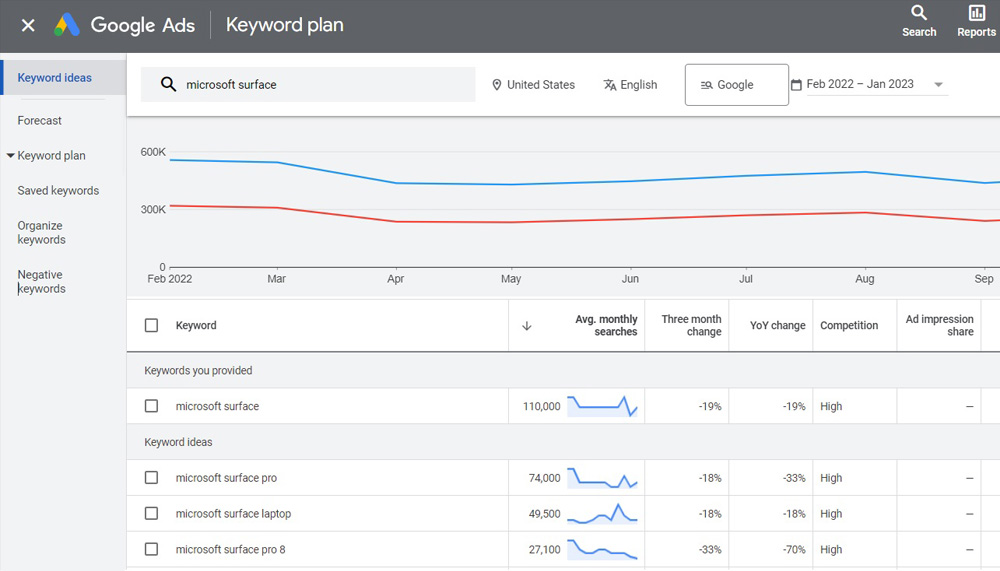Check the microsoft surface pro 8 row
The image size is (1000, 571).
point(151,549)
